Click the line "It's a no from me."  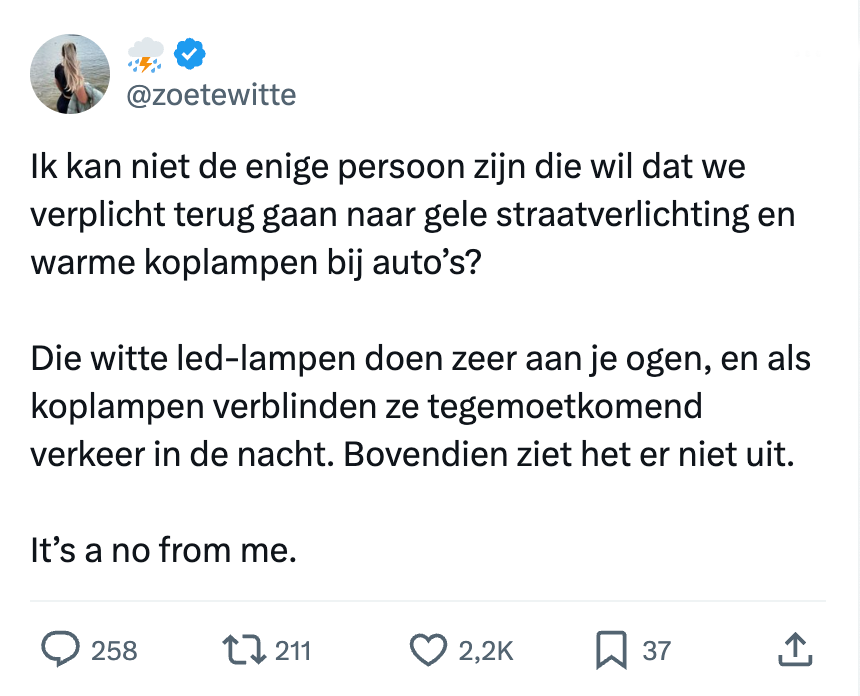[164, 551]
